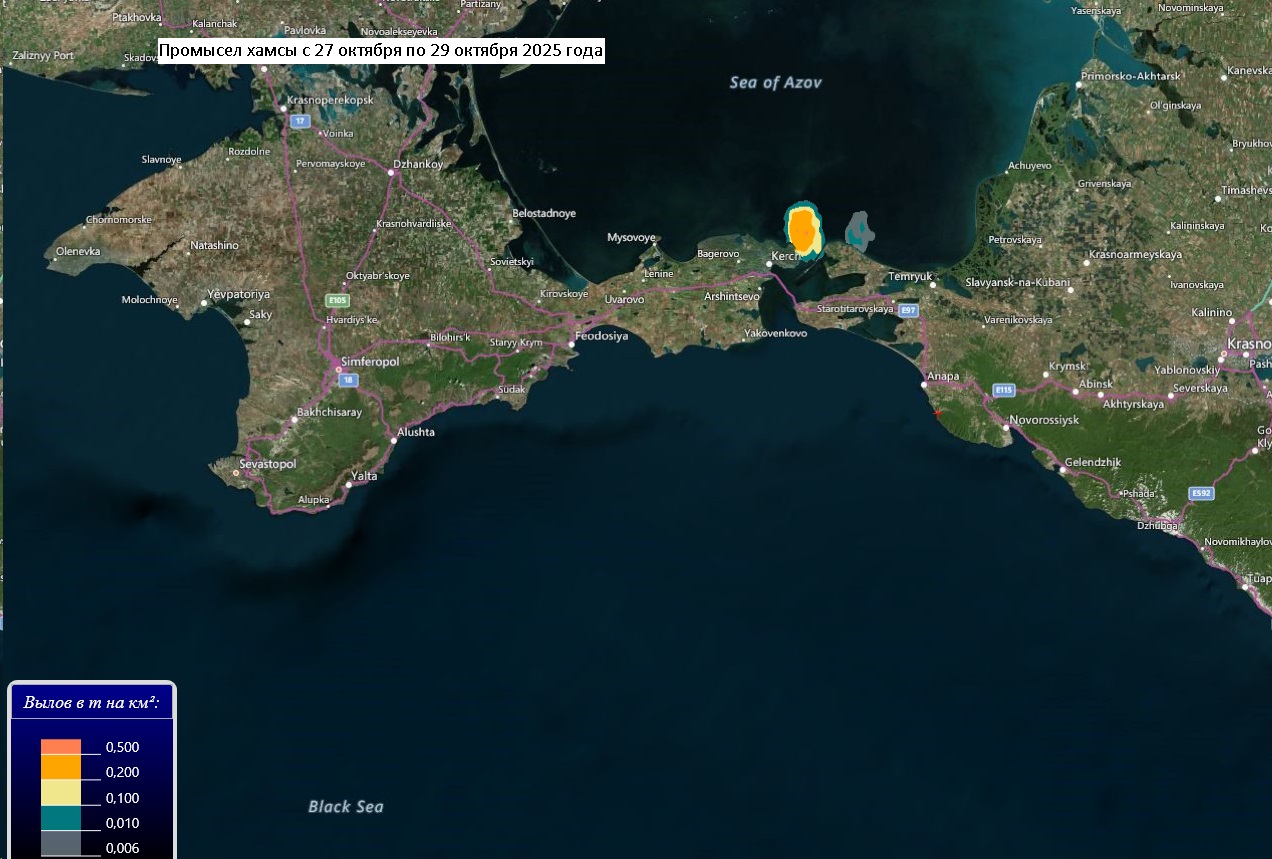Select the orange 0,200 legend swatch
1272x859 pixels.
[60, 768]
